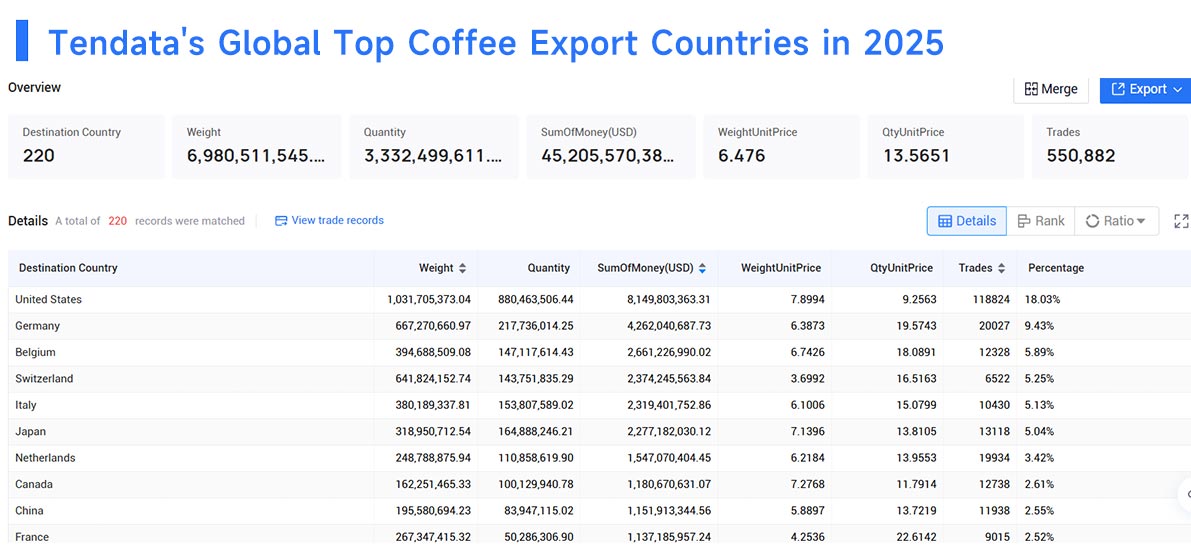1191x554 pixels.
Task: Click Netherlands trades value 19934
Action: click(994, 458)
